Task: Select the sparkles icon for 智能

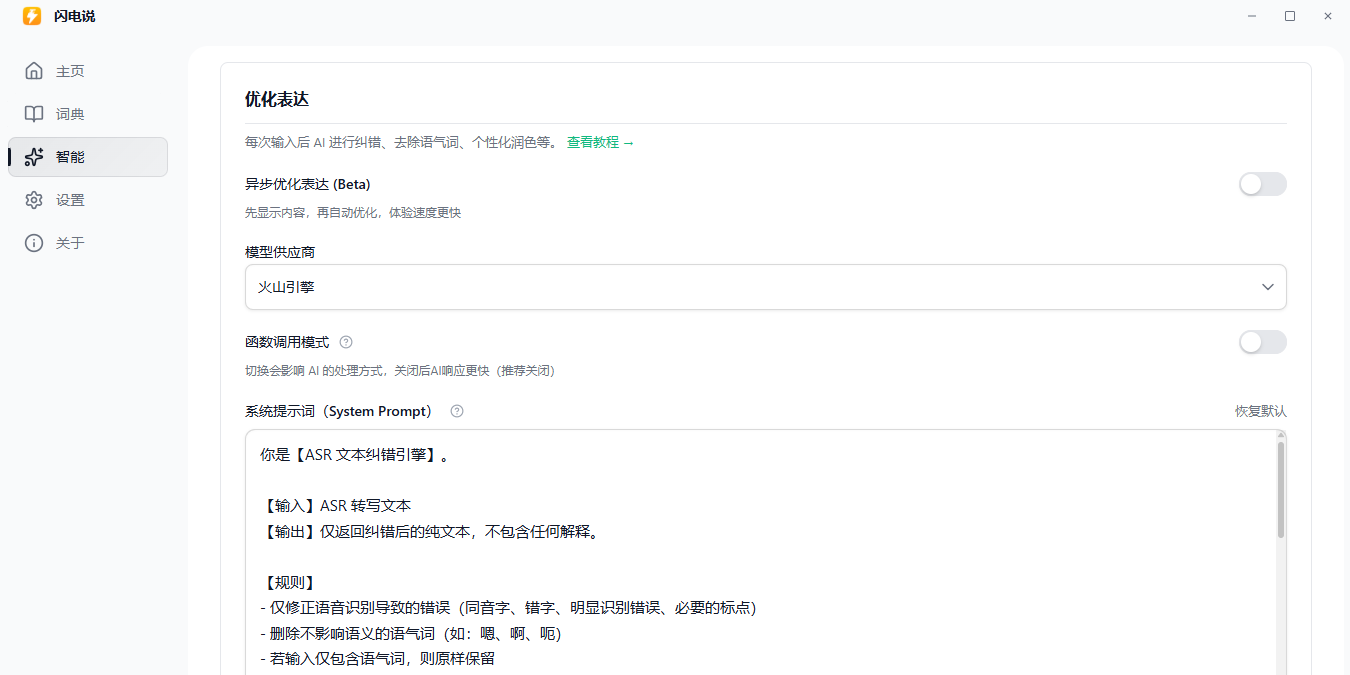Action: point(34,156)
